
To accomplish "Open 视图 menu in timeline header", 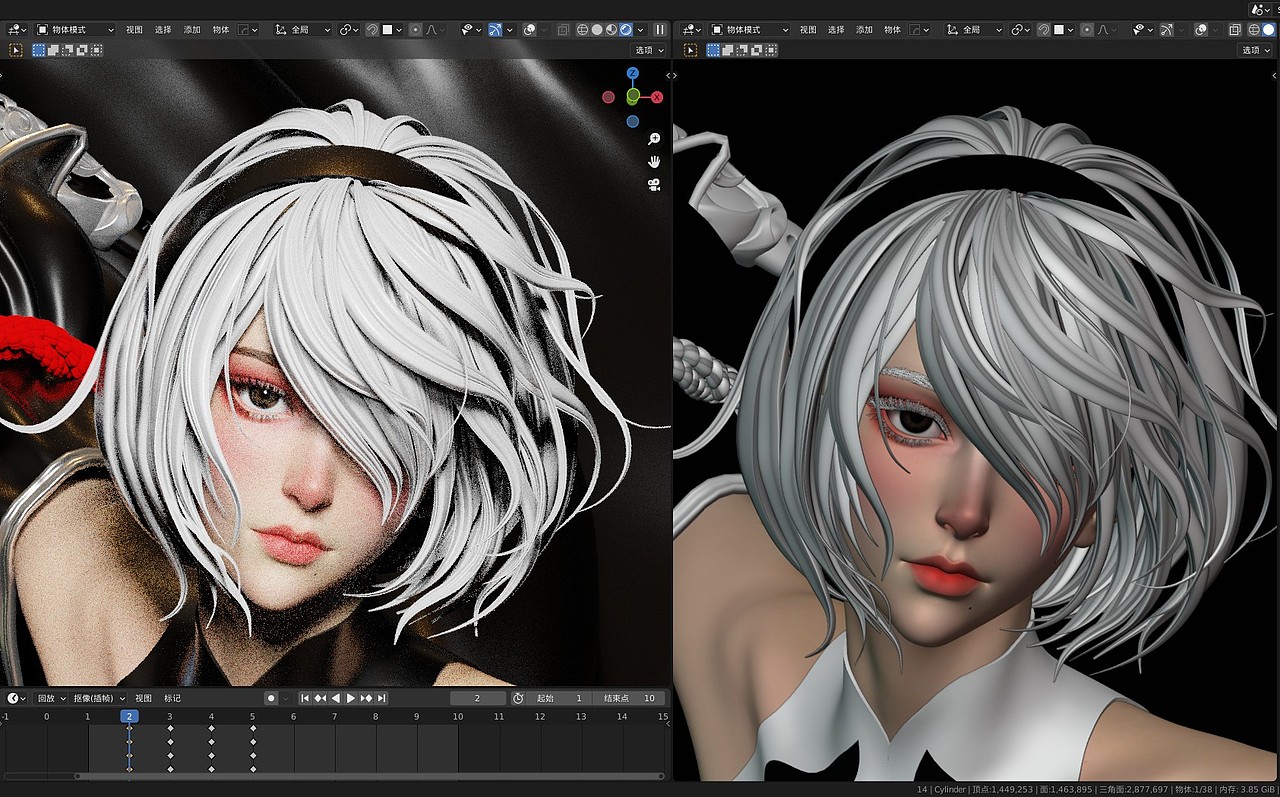I will click(x=144, y=698).
